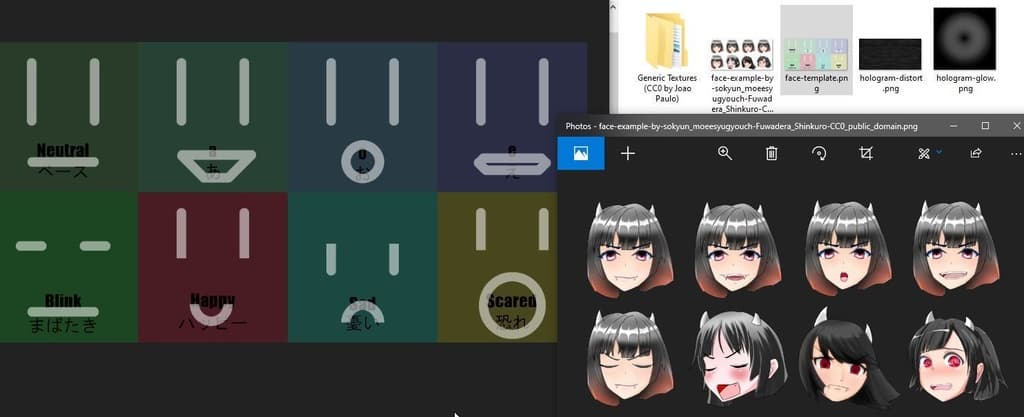Image resolution: width=1024 pixels, height=417 pixels.
Task: Click the Explorer scrollbar up arrow
Action: point(614,5)
